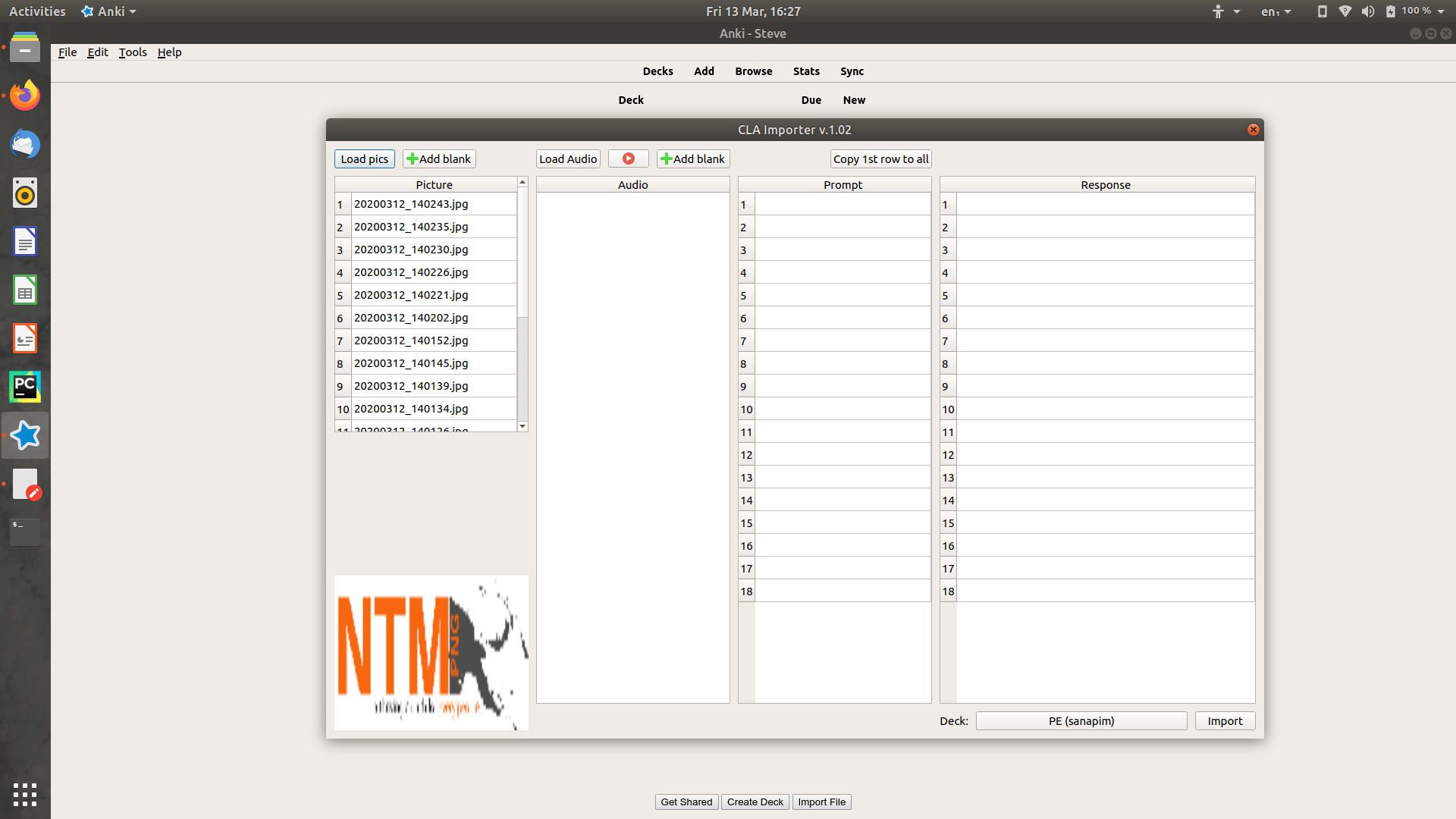Open LibreOffice Calc from the dock

[x=25, y=290]
